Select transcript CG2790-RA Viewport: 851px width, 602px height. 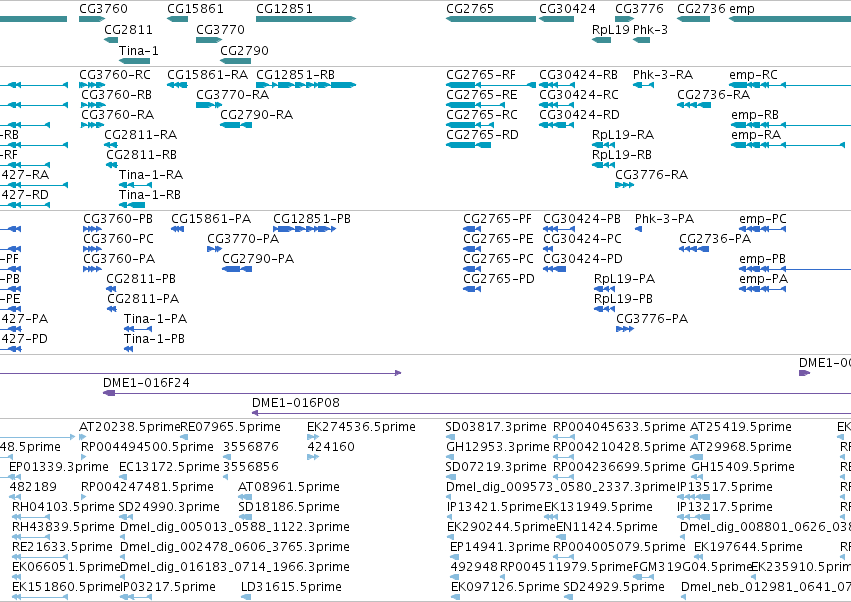coord(236,125)
